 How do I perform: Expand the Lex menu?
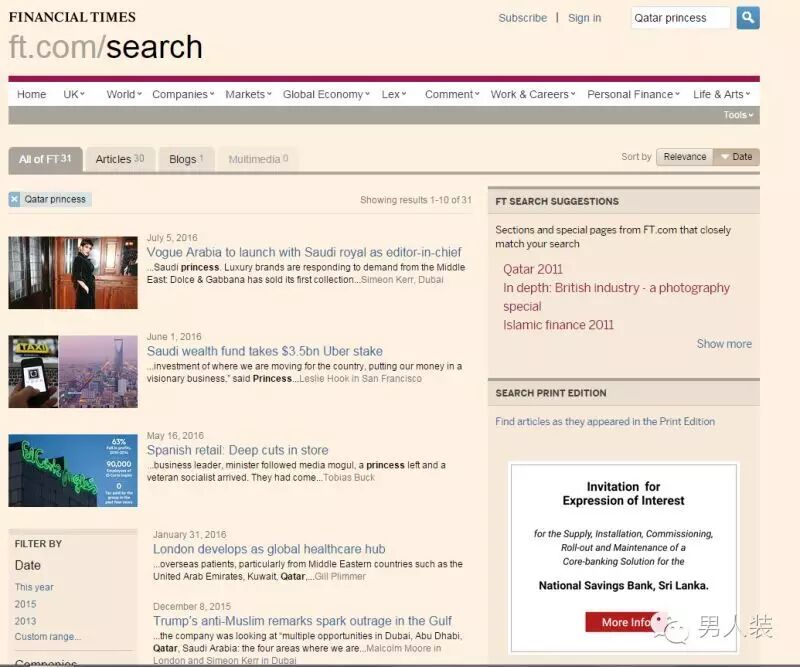point(394,94)
